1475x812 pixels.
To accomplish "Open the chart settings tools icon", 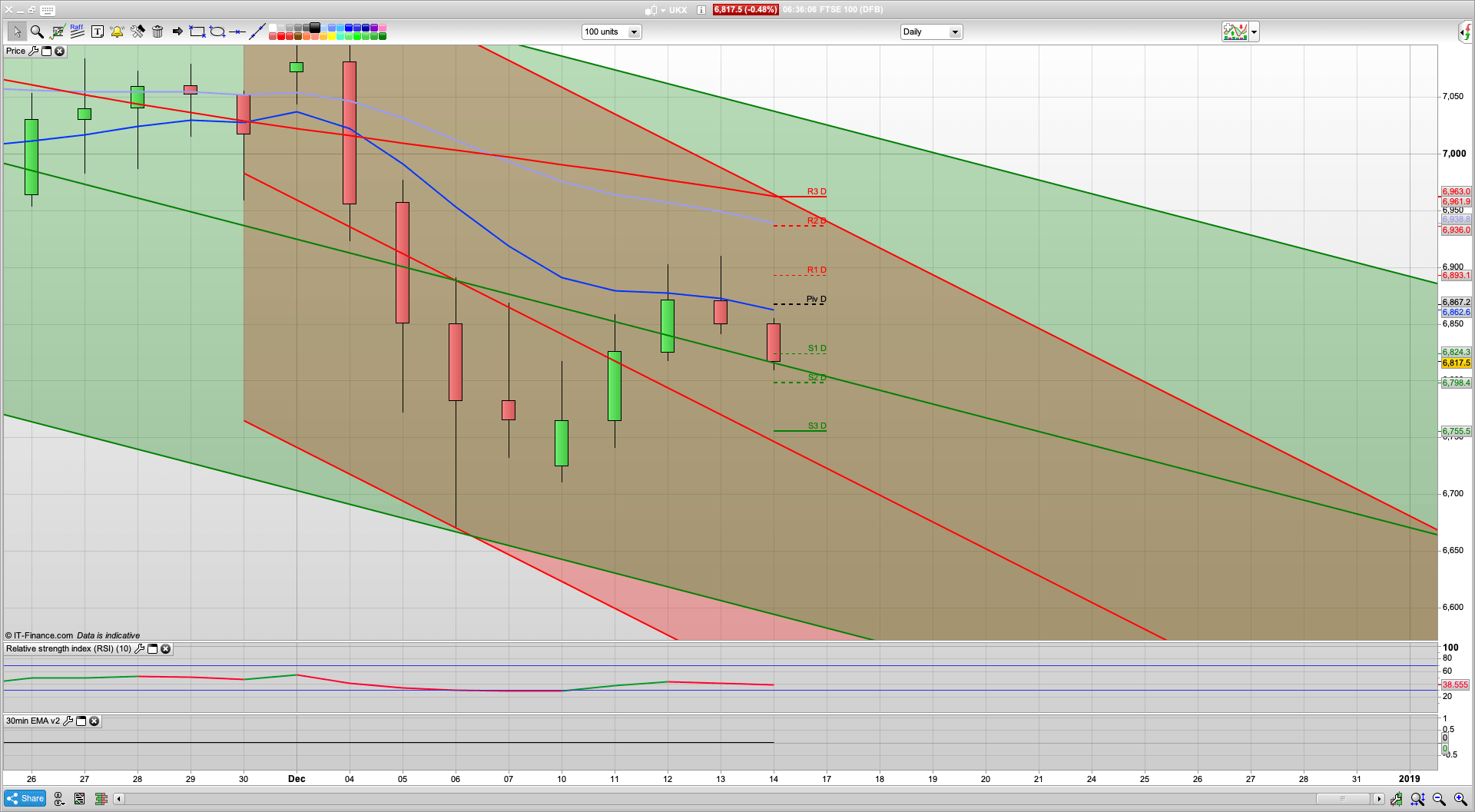I will click(x=138, y=31).
